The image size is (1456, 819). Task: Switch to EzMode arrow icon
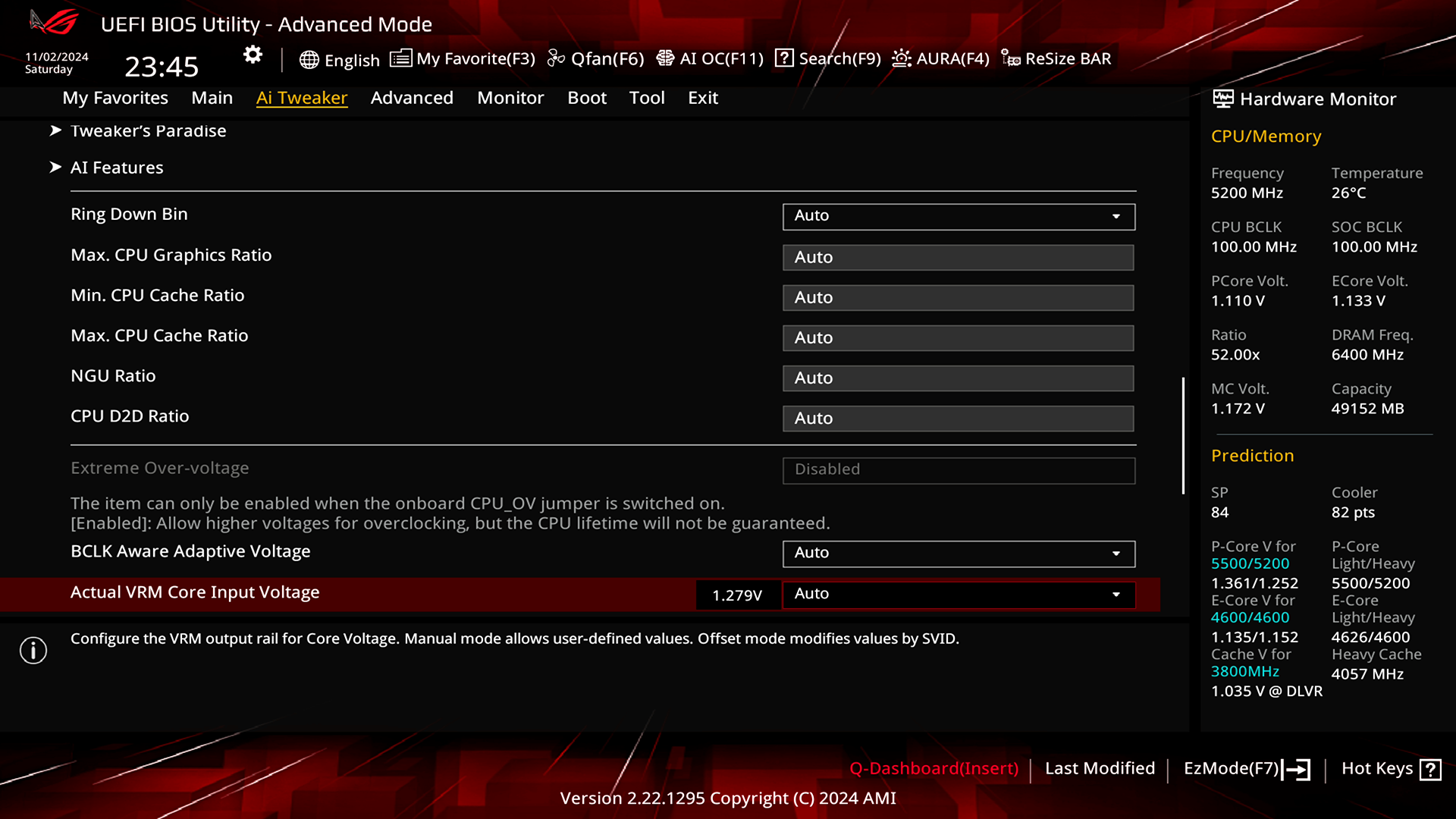pyautogui.click(x=1297, y=770)
